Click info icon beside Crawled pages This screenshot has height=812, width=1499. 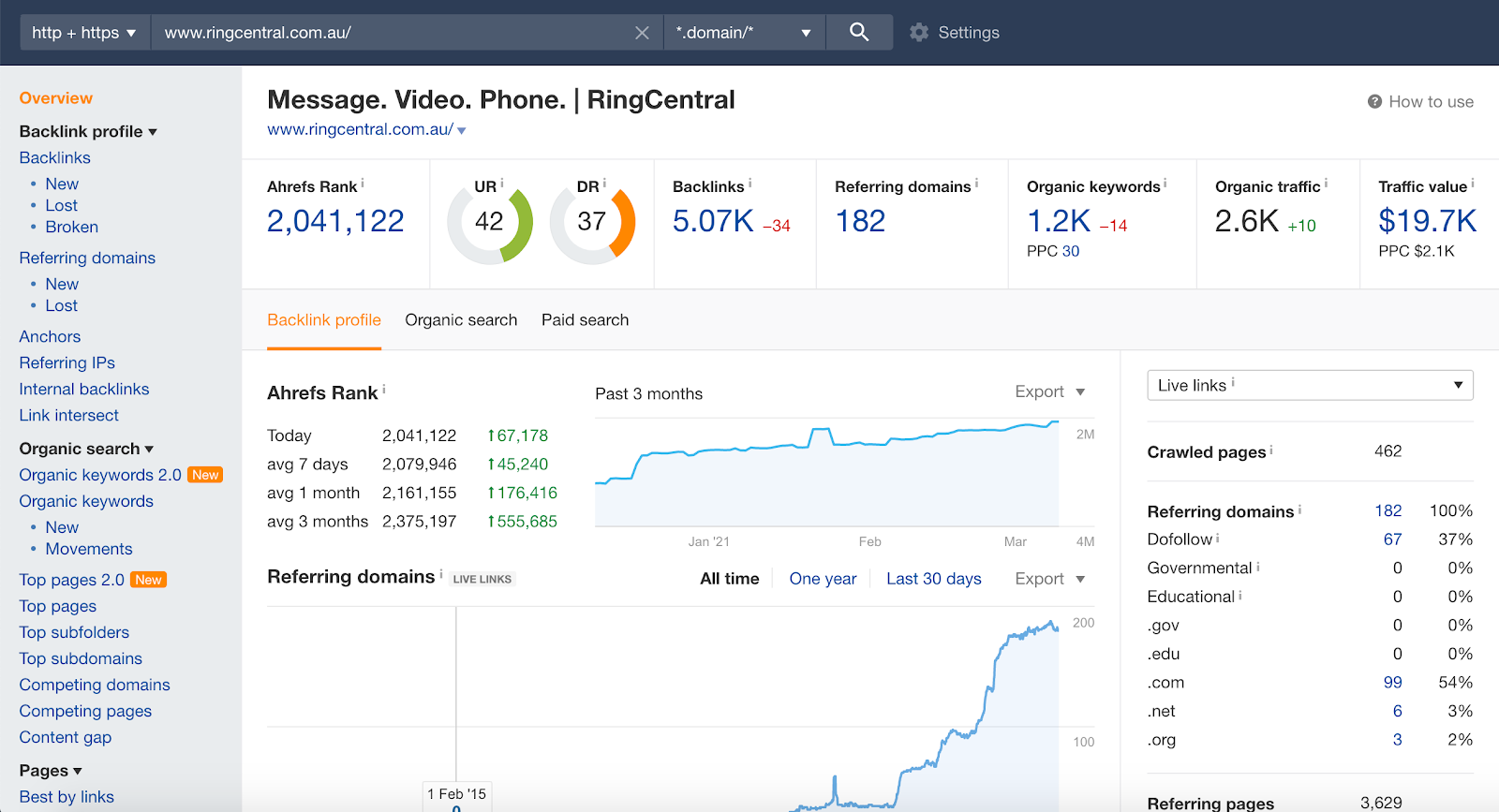[x=1271, y=450]
